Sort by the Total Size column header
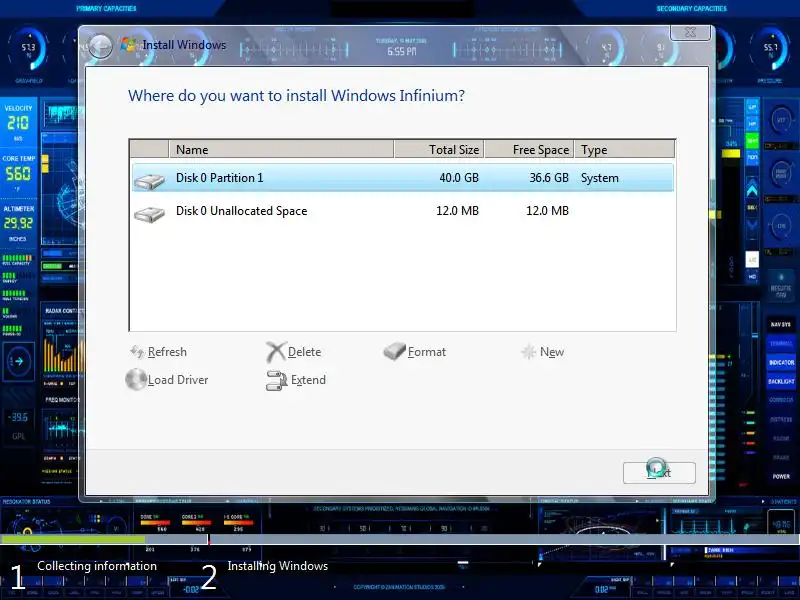 point(439,149)
